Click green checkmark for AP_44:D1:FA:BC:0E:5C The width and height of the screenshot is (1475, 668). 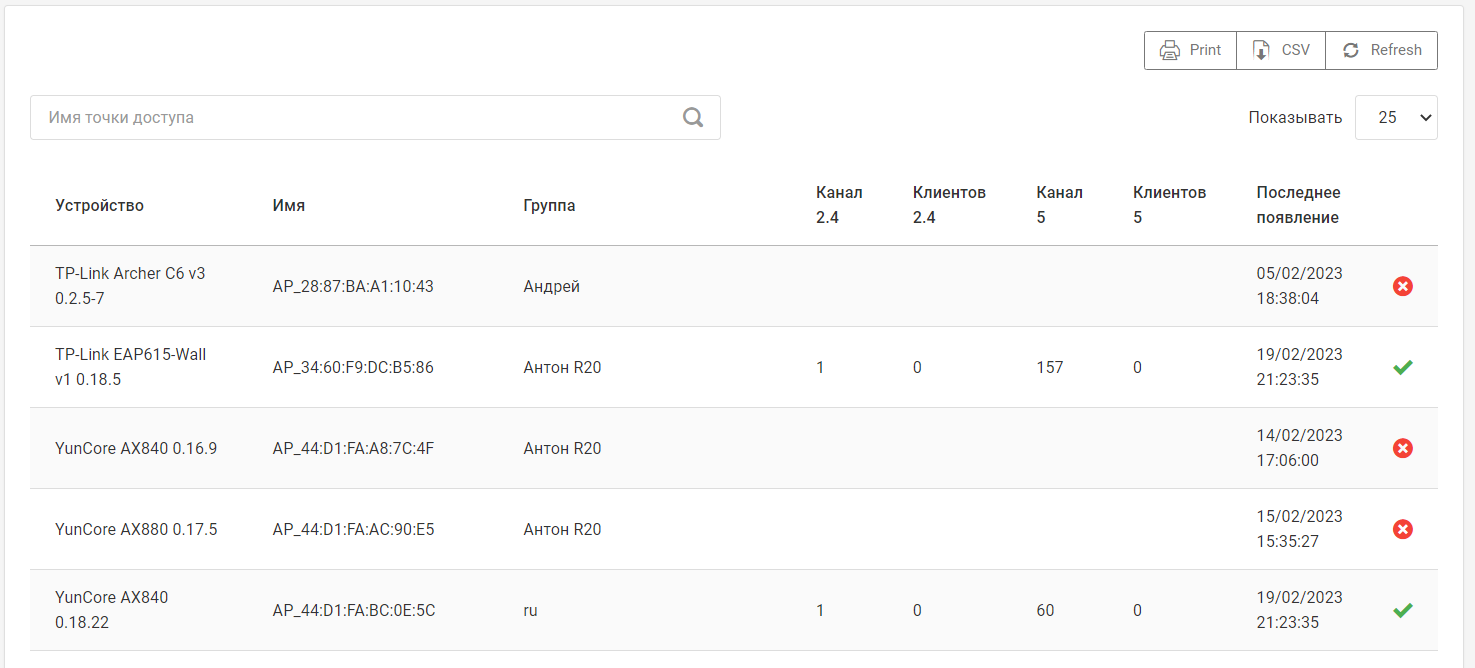(x=1402, y=610)
